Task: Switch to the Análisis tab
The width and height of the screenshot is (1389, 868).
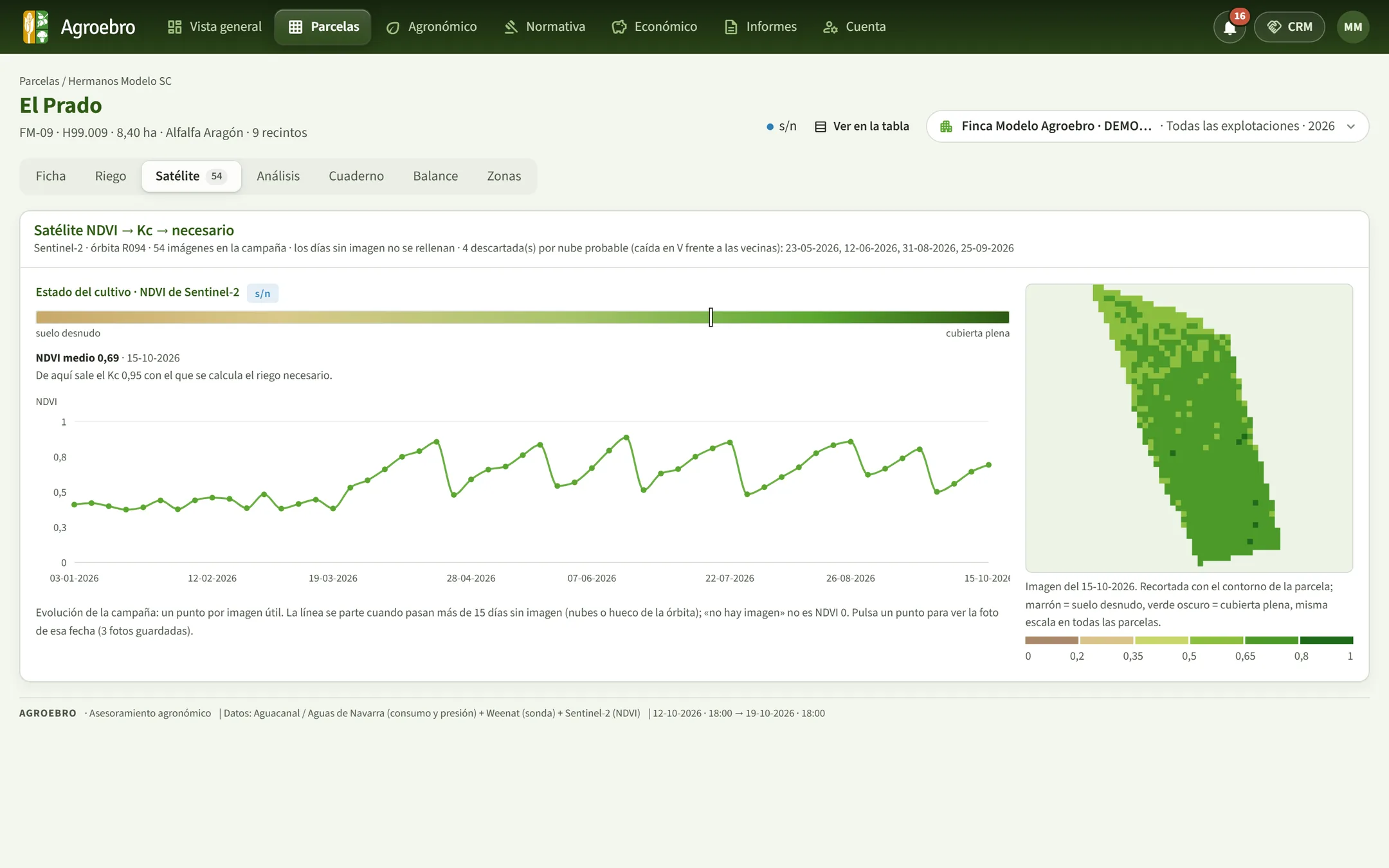Action: click(278, 176)
